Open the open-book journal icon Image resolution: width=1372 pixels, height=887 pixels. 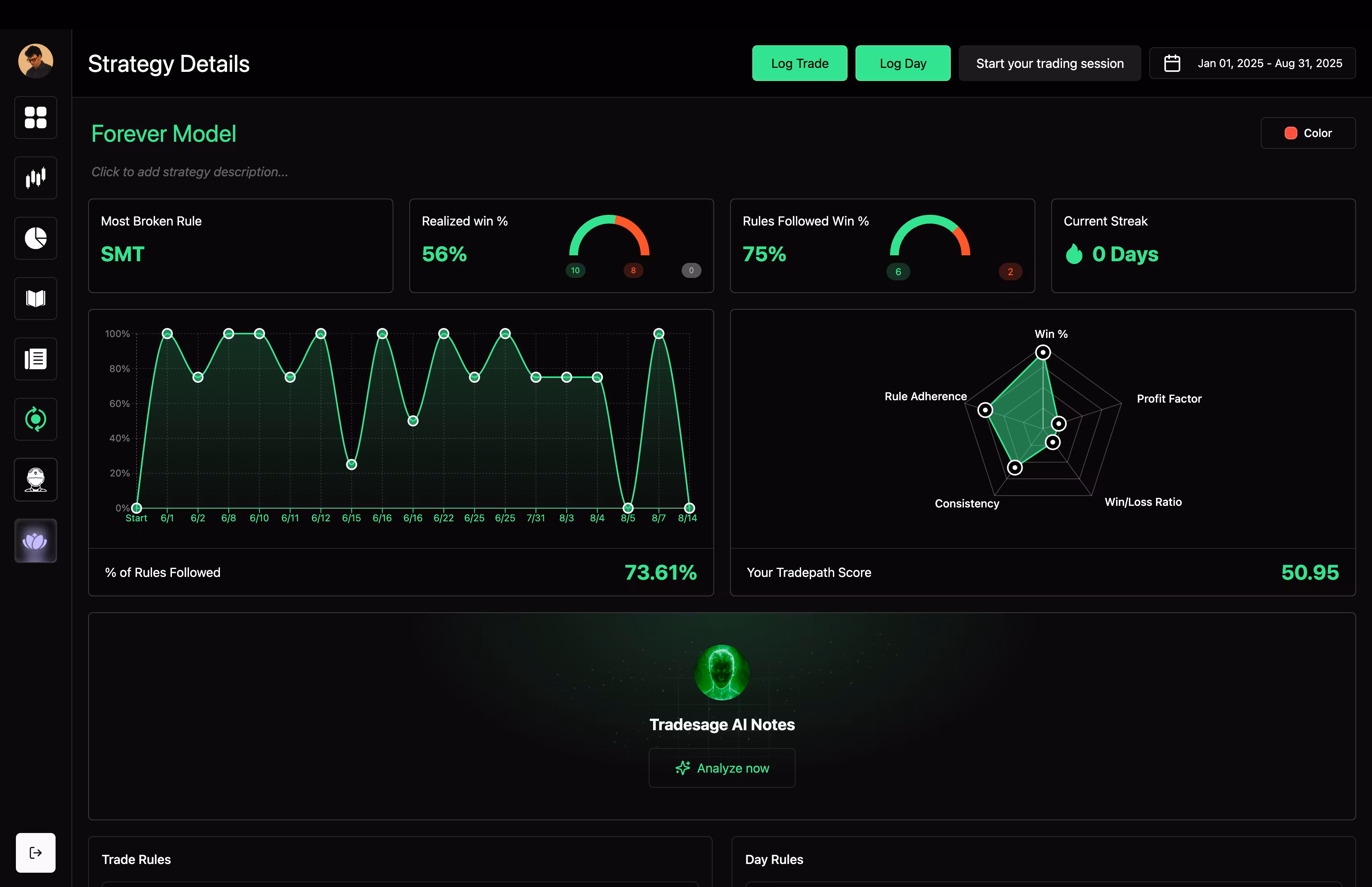[x=36, y=298]
